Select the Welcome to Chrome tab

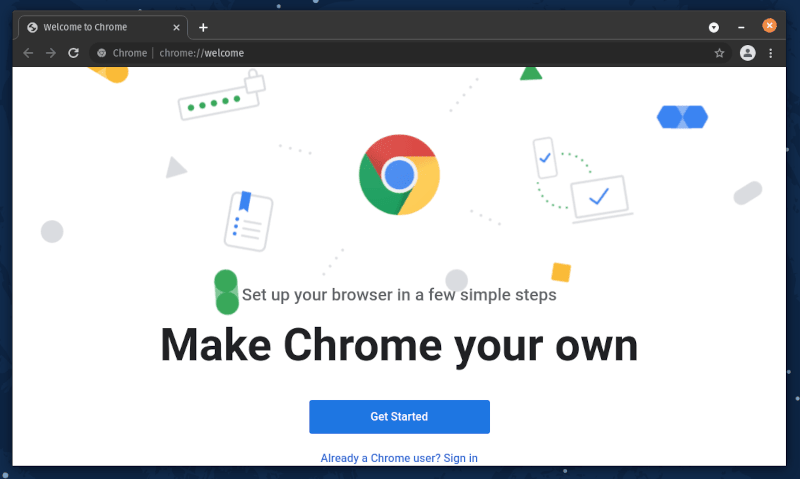[95, 27]
